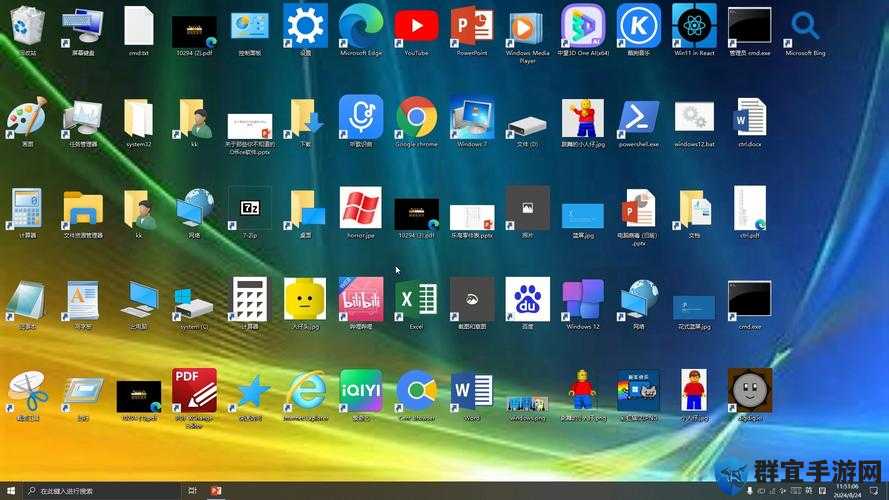Launch the Excel shortcut
Image resolution: width=889 pixels, height=500 pixels.
(416, 299)
